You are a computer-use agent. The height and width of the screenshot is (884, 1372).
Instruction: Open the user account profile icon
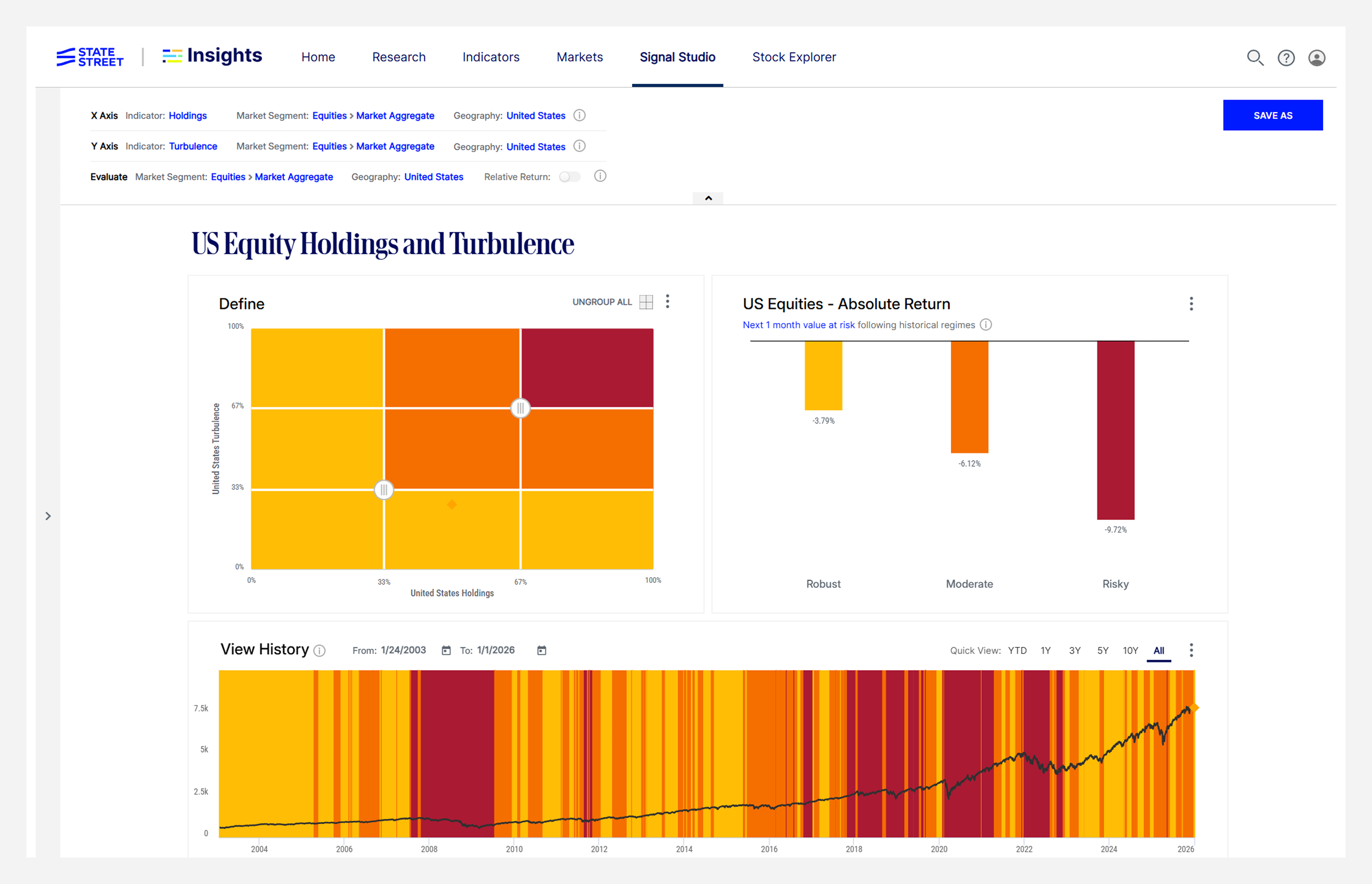click(x=1316, y=58)
